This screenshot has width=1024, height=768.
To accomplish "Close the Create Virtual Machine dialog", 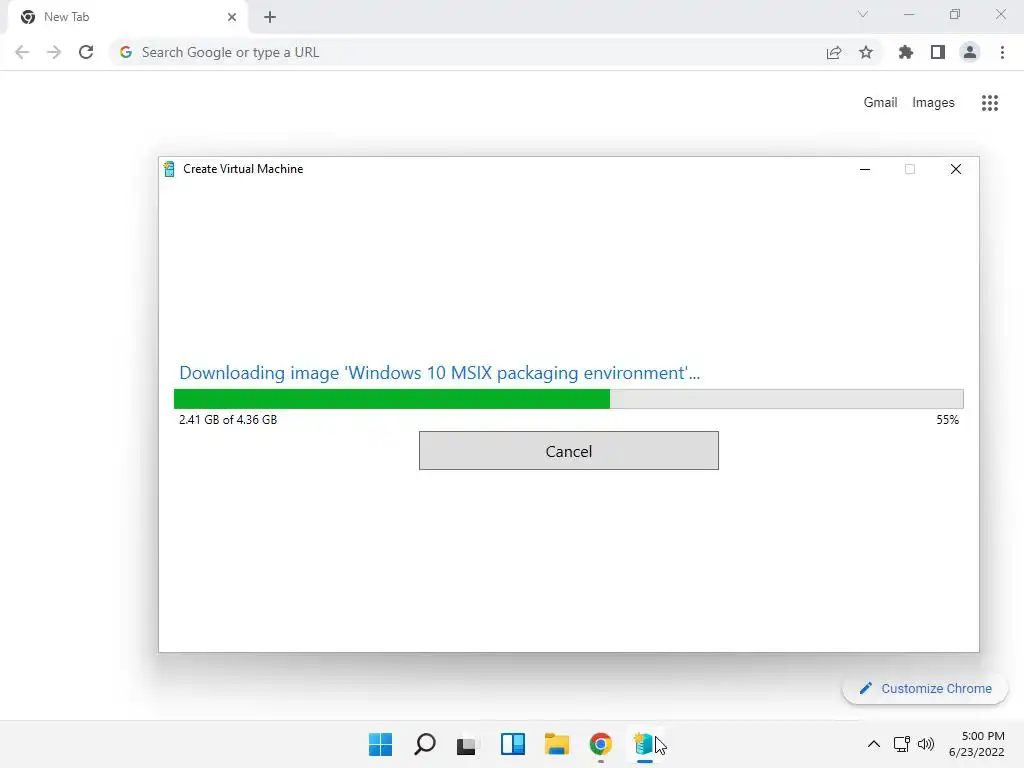I will pos(955,169).
